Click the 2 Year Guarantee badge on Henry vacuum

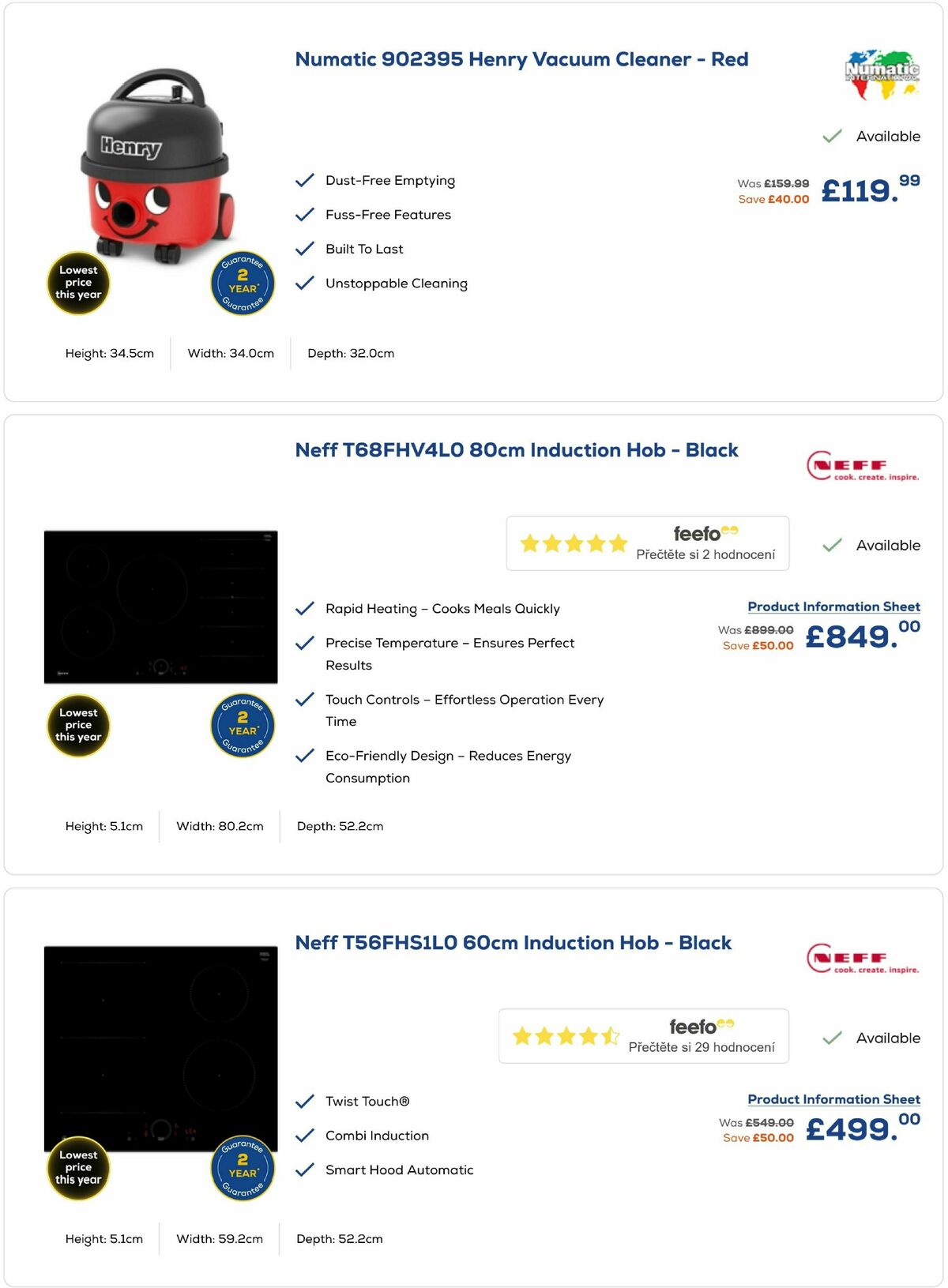coord(243,282)
